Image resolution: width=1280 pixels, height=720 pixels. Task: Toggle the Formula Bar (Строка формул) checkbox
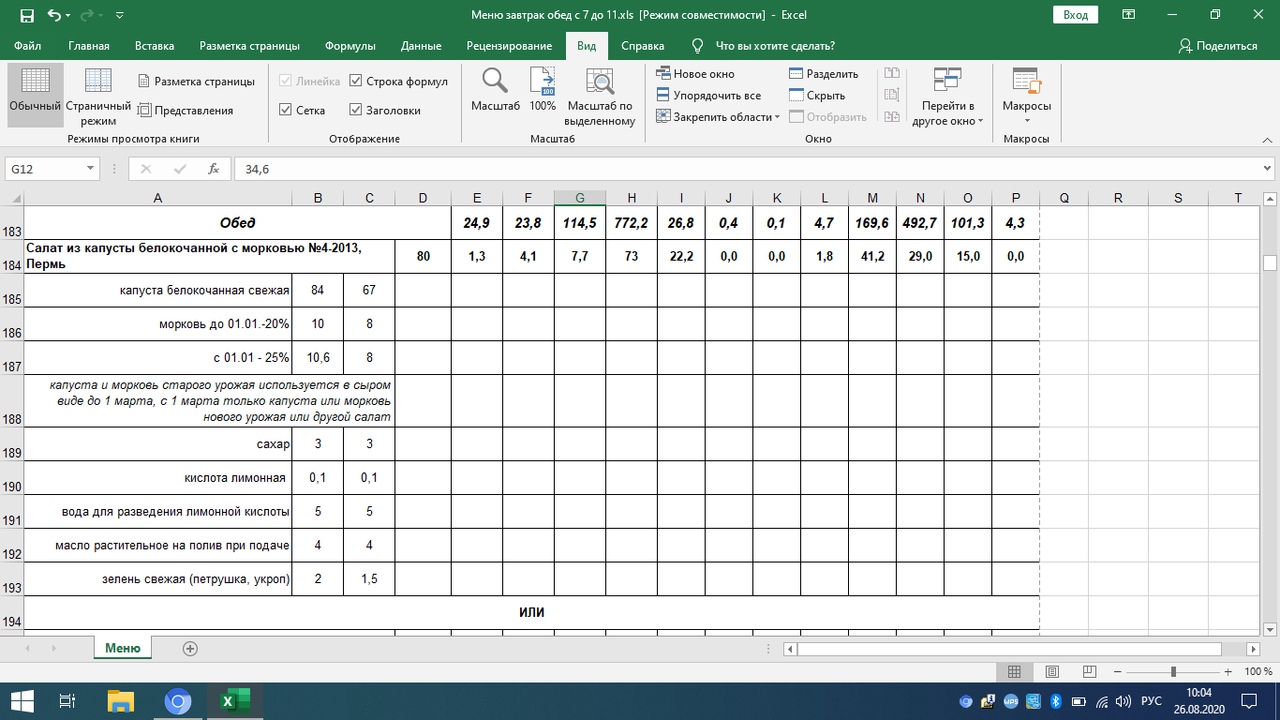pyautogui.click(x=356, y=81)
